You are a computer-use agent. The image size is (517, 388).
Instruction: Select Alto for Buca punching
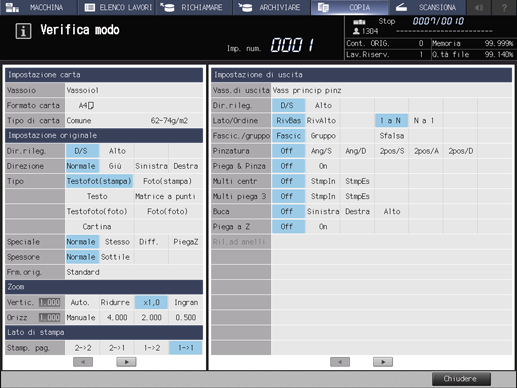click(x=392, y=211)
